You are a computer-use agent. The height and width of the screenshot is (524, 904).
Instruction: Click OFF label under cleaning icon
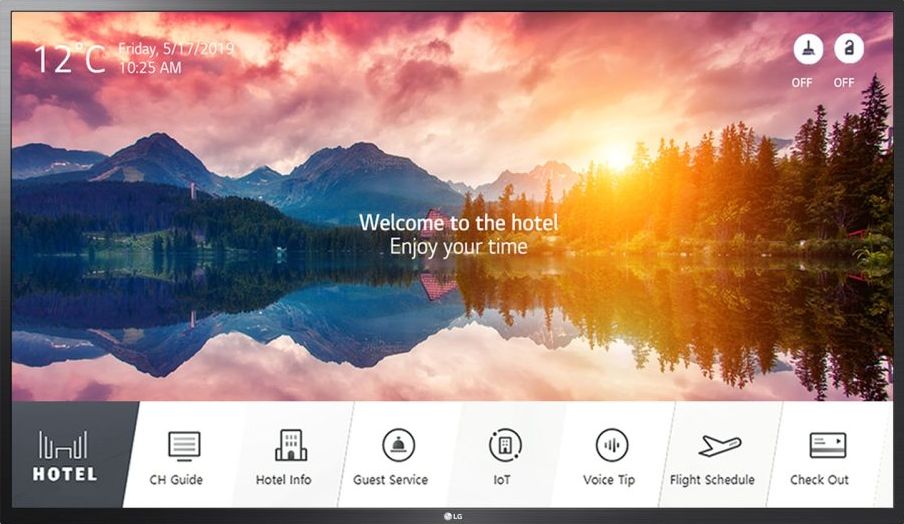coord(802,83)
